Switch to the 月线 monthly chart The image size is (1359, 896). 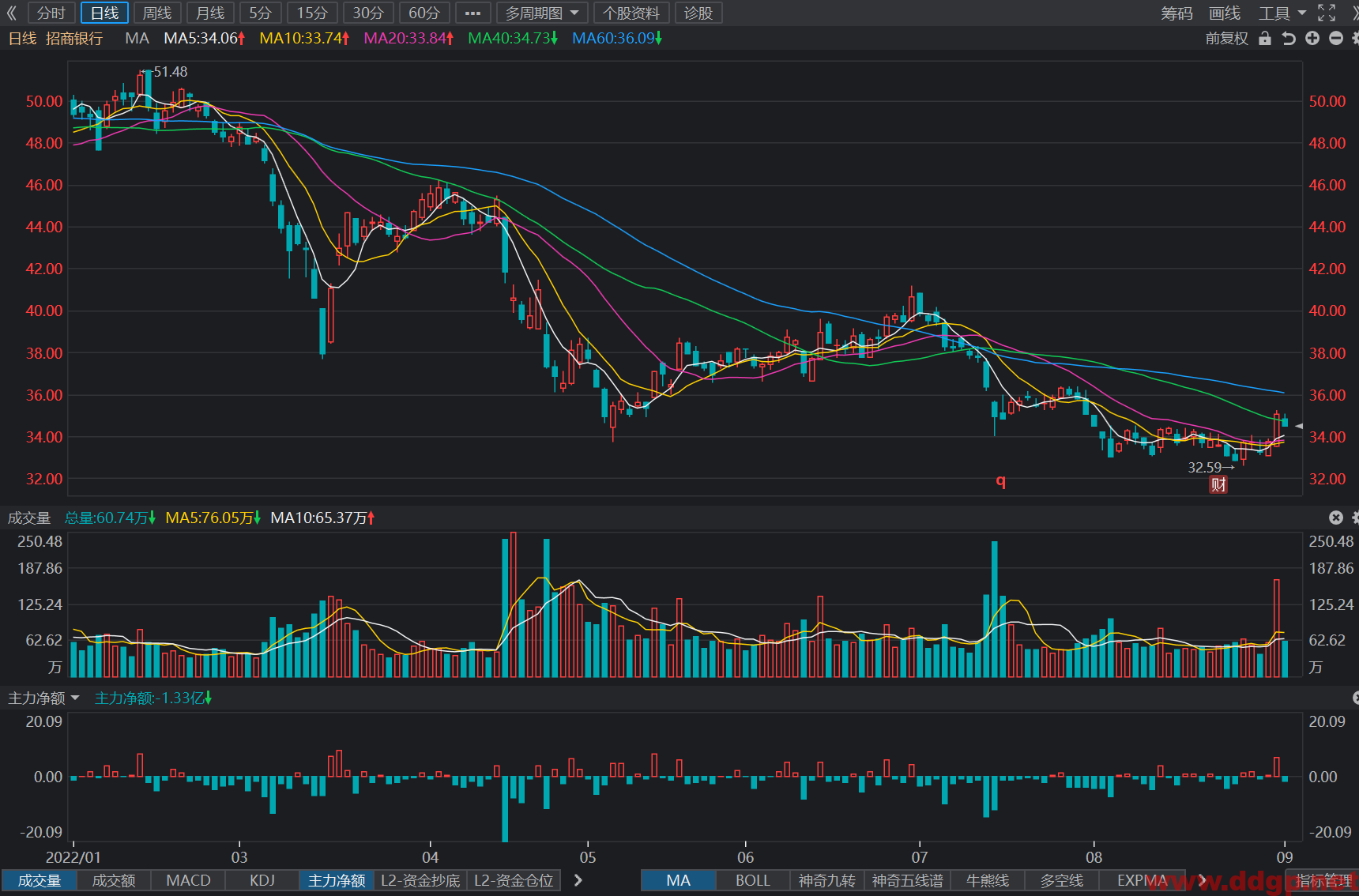(210, 13)
